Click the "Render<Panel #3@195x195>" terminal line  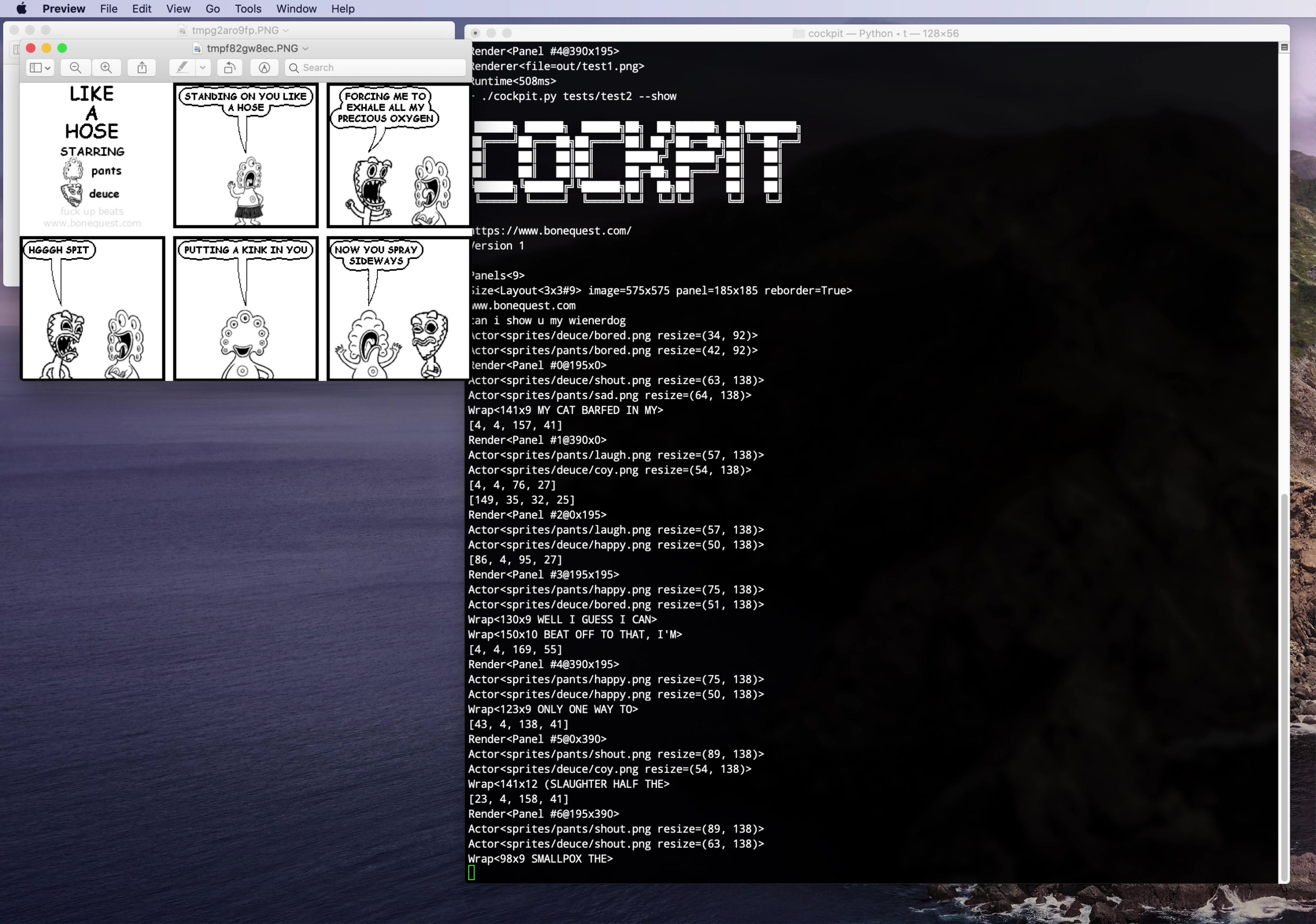click(544, 575)
